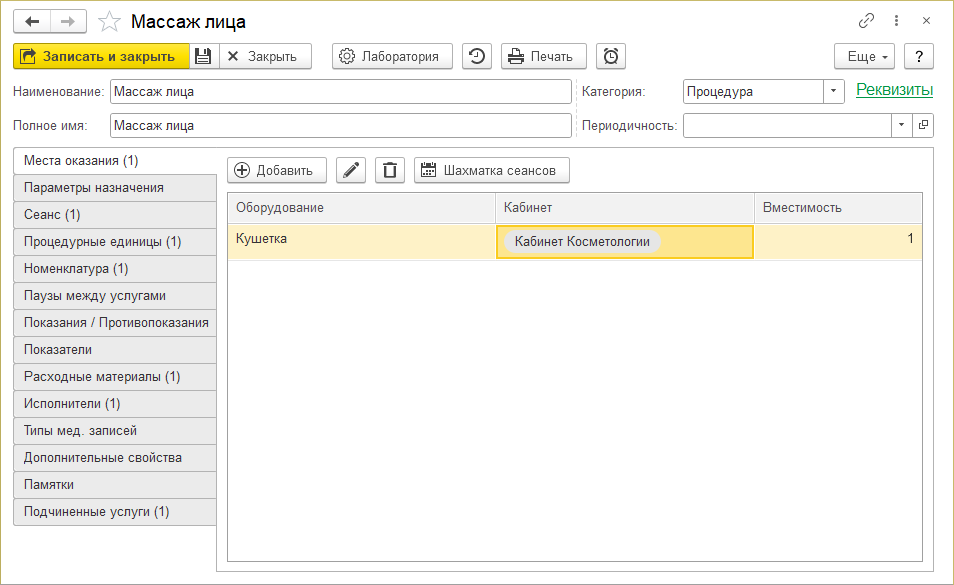Open the Еще dropdown menu
The width and height of the screenshot is (954, 585).
tap(864, 56)
